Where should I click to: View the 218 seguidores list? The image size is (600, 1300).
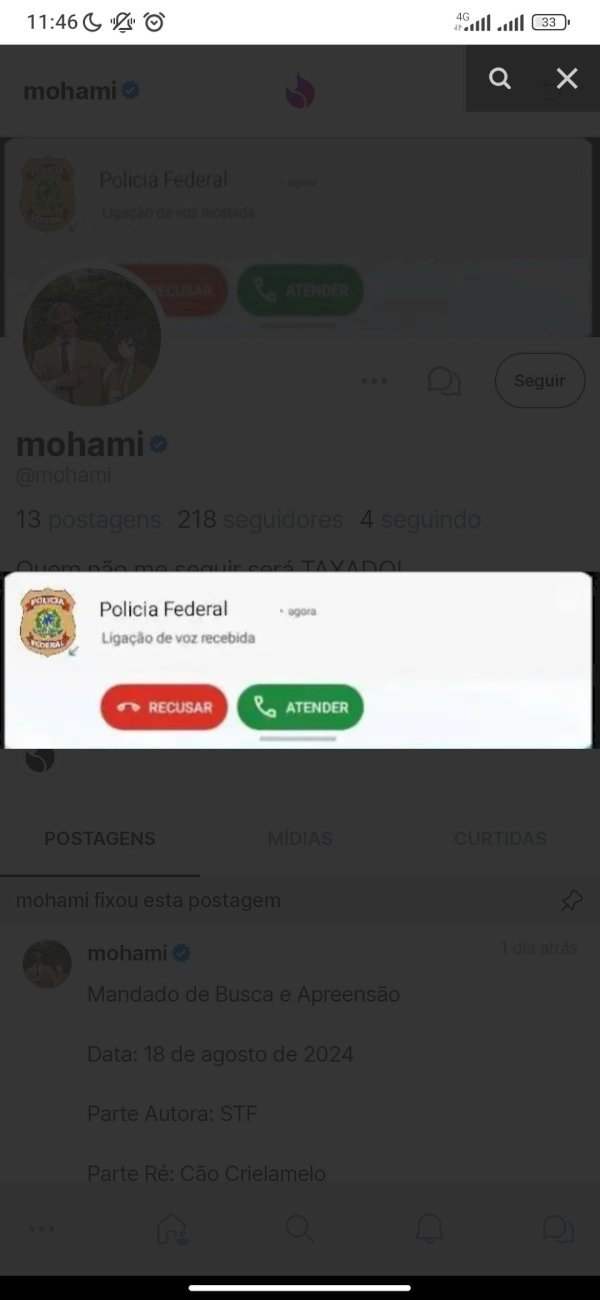tap(260, 520)
